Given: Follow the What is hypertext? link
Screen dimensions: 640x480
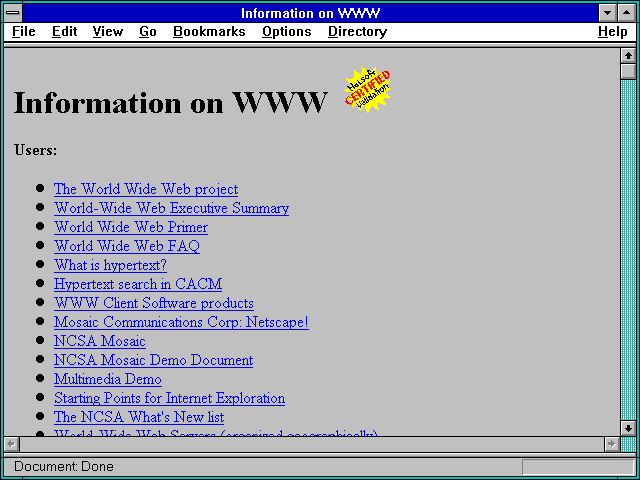Looking at the screenshot, I should 110,266.
